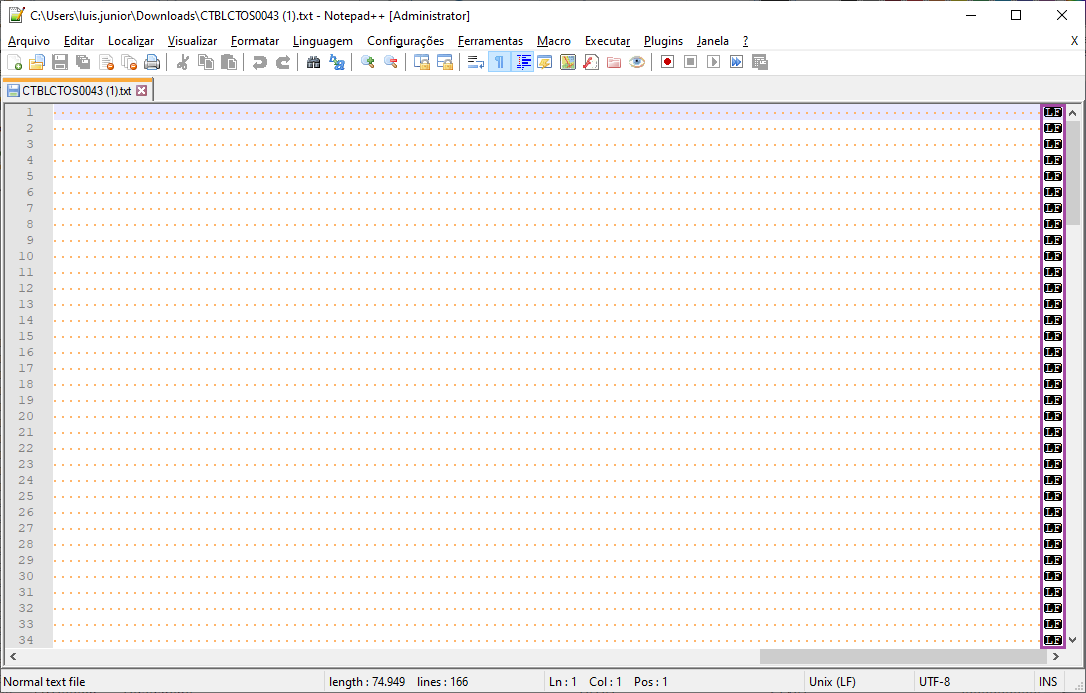The width and height of the screenshot is (1086, 693).
Task: Click the Close All documents icon
Action: tap(129, 62)
